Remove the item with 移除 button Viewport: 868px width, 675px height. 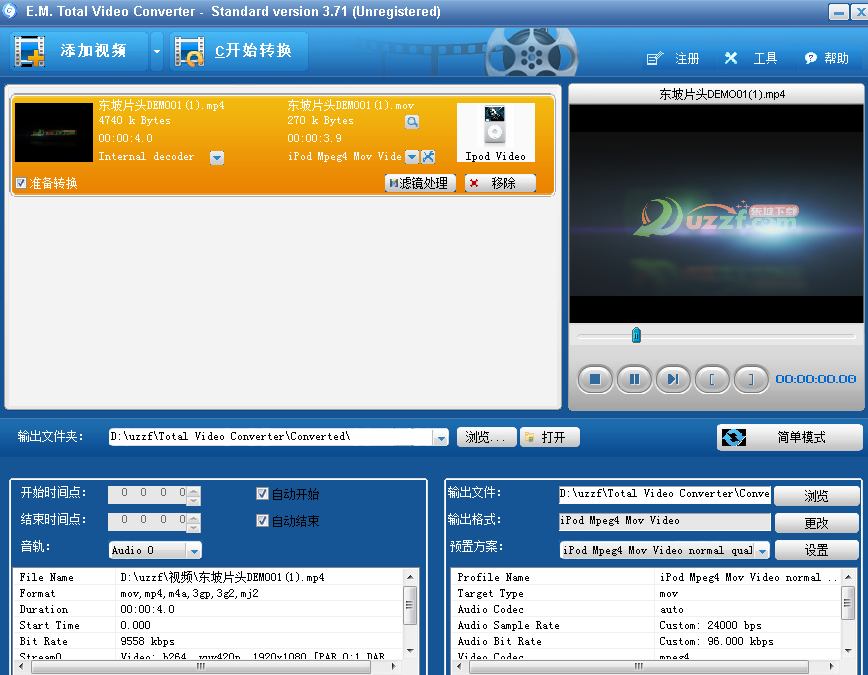[x=500, y=183]
